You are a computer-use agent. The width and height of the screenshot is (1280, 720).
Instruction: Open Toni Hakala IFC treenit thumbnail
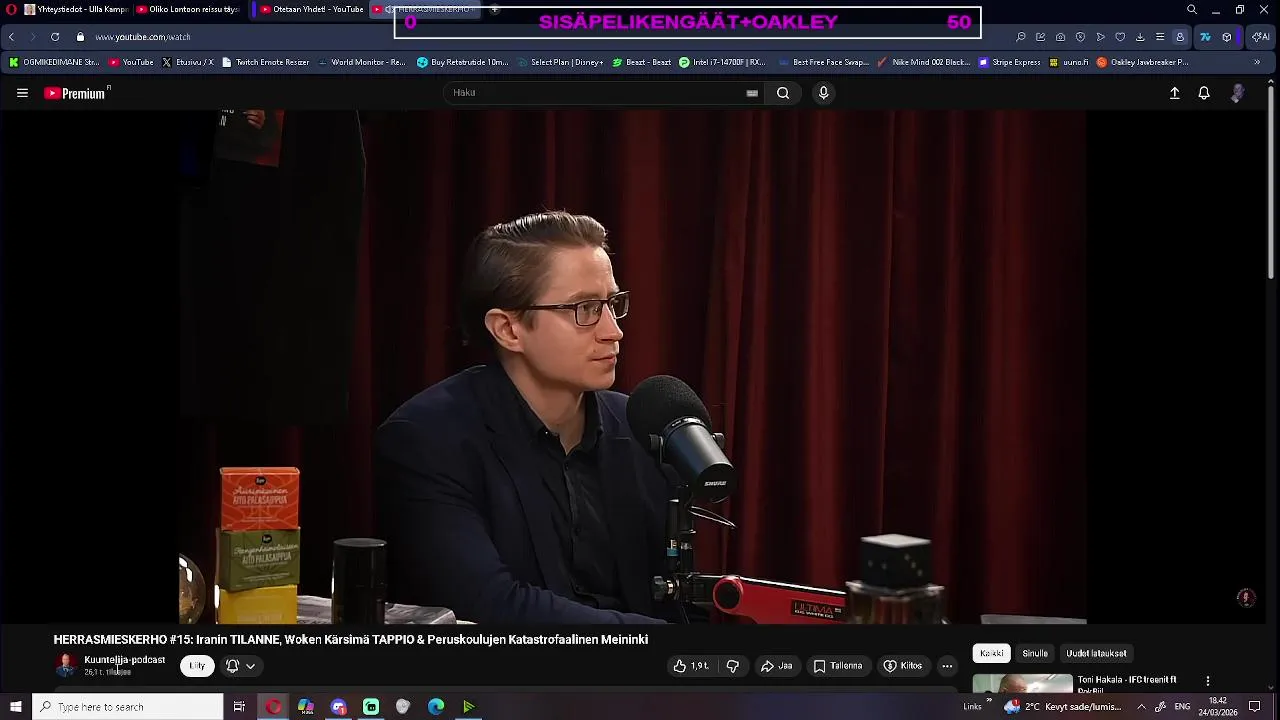[1023, 684]
